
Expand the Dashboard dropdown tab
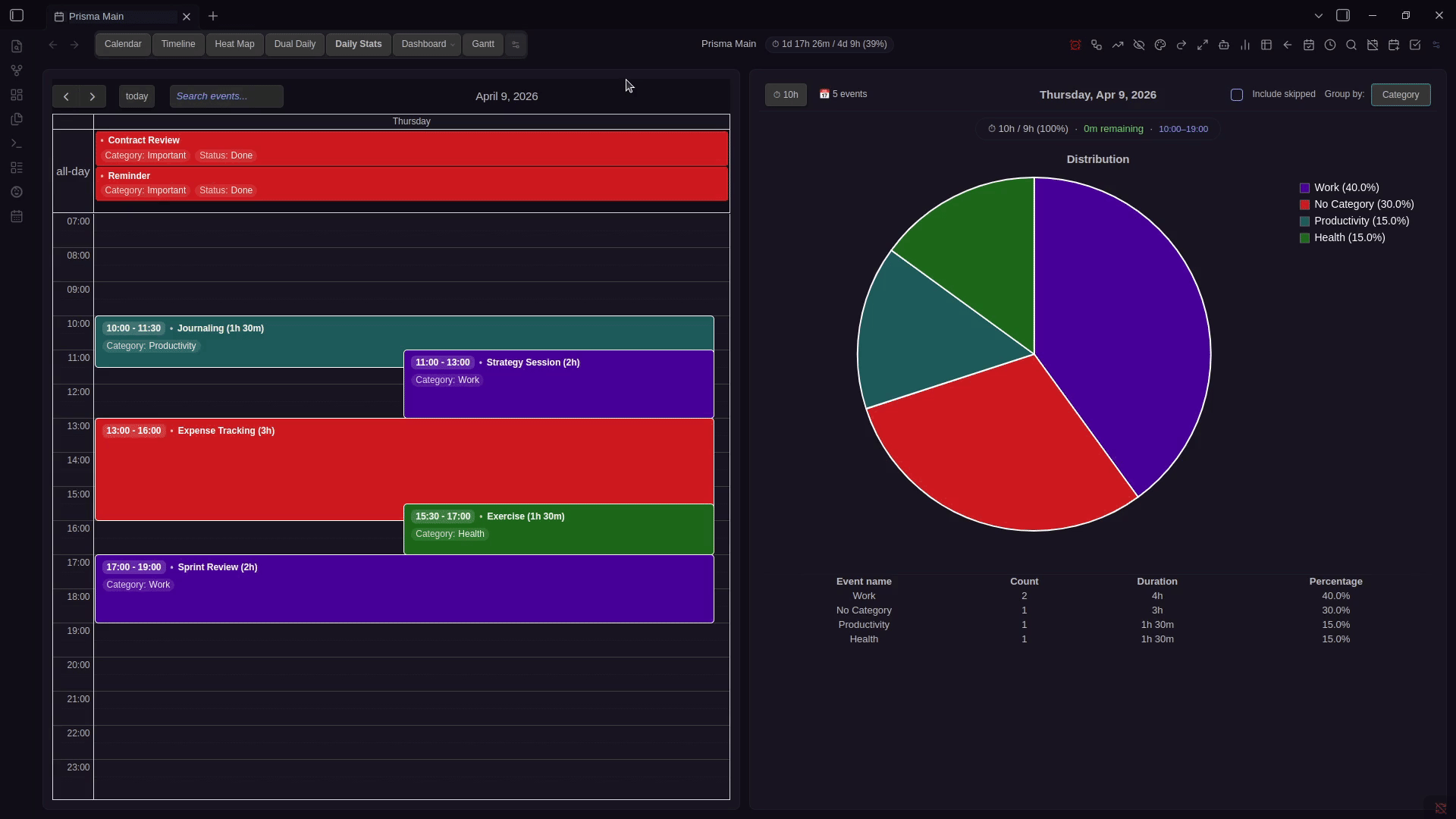(427, 44)
